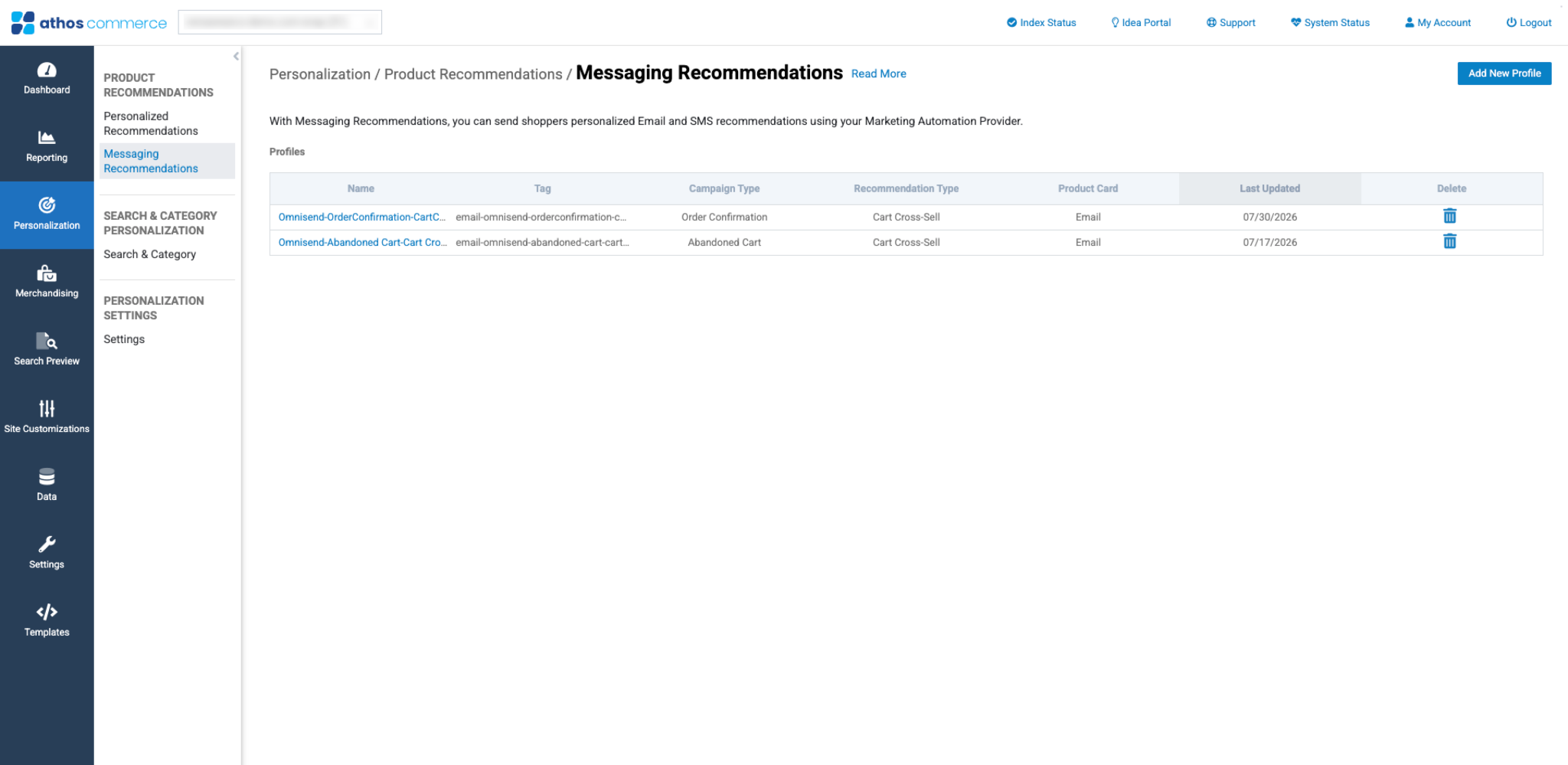Click the Abandoned Cart campaign cell
Viewport: 1568px width, 765px height.
coord(724,243)
